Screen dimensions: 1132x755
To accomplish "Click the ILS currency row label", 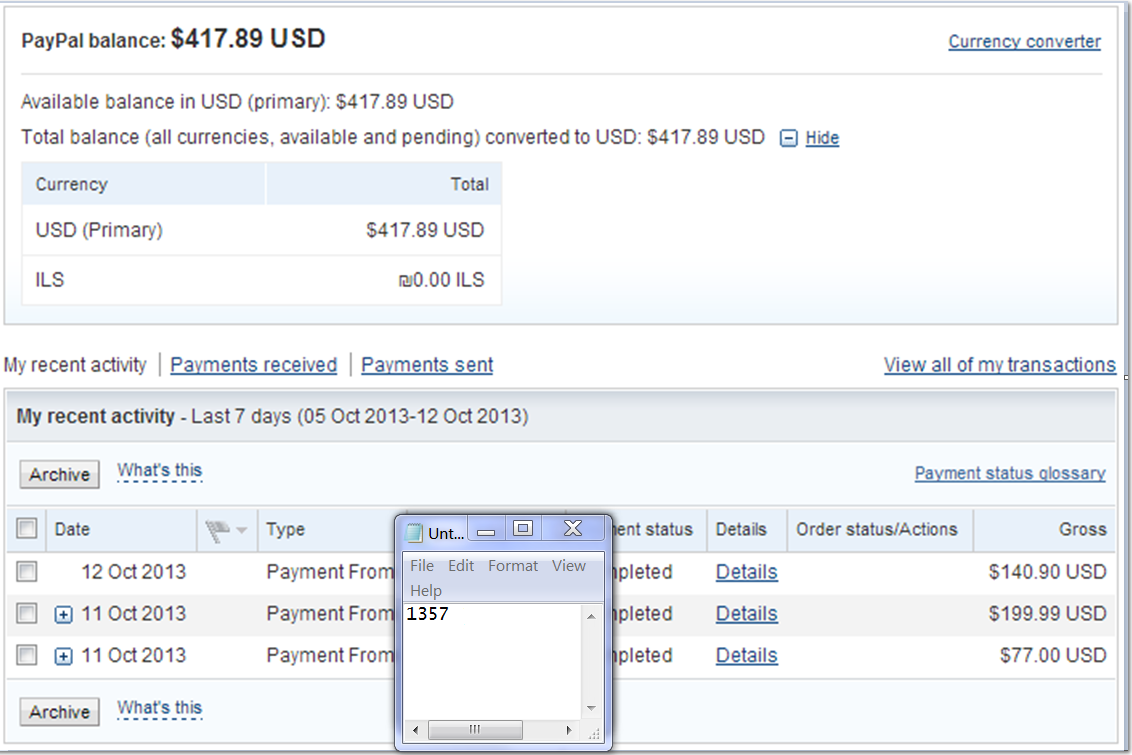I will point(50,279).
